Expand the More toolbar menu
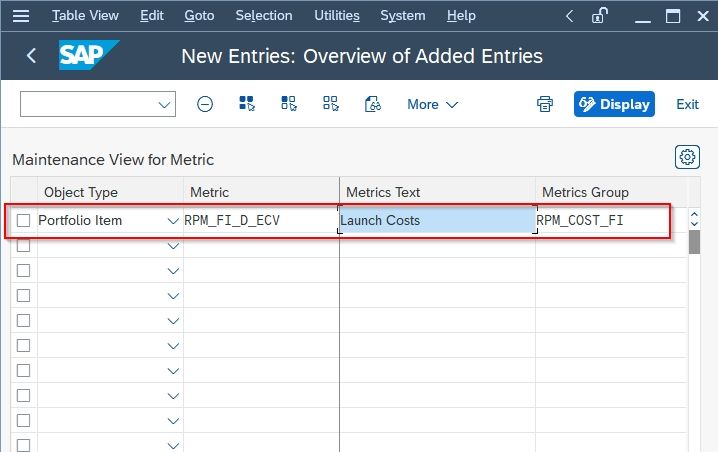Viewport: 718px width, 452px height. [x=432, y=104]
